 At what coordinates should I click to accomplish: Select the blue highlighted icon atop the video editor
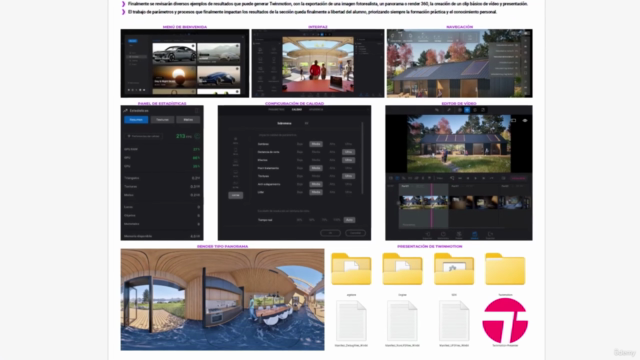coord(467,110)
